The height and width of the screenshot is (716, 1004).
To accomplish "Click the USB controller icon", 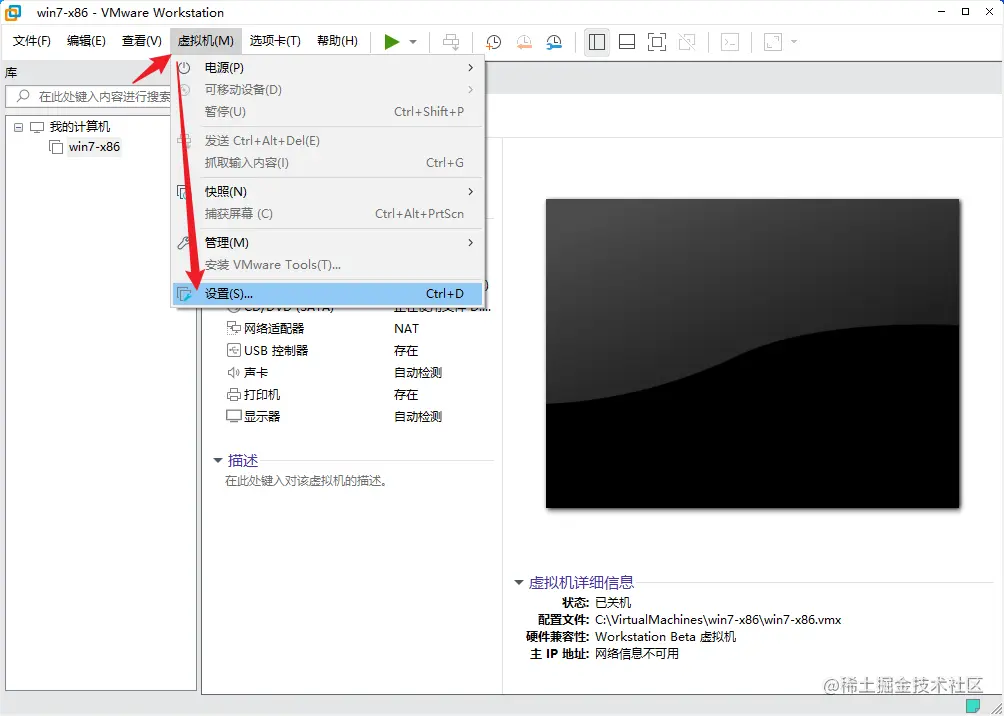I will (234, 350).
